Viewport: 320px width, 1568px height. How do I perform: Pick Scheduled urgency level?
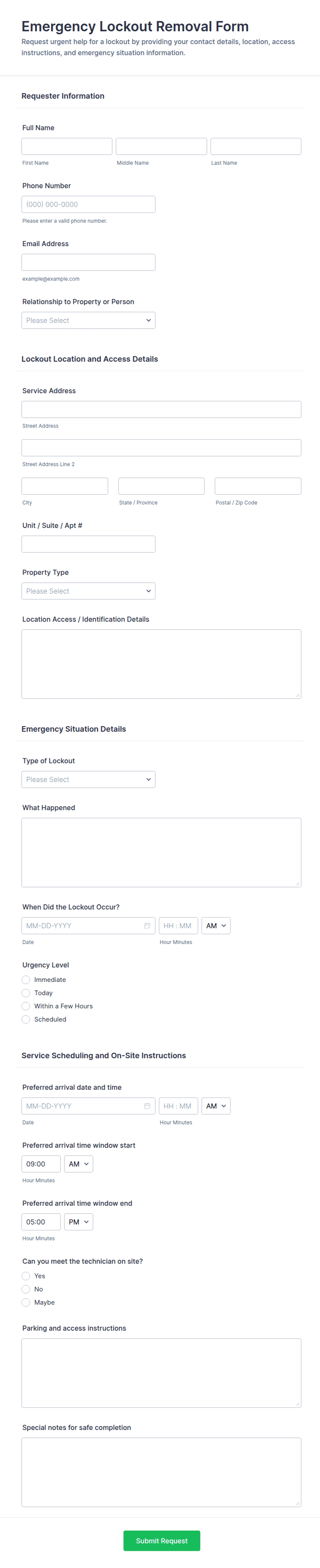26,1019
